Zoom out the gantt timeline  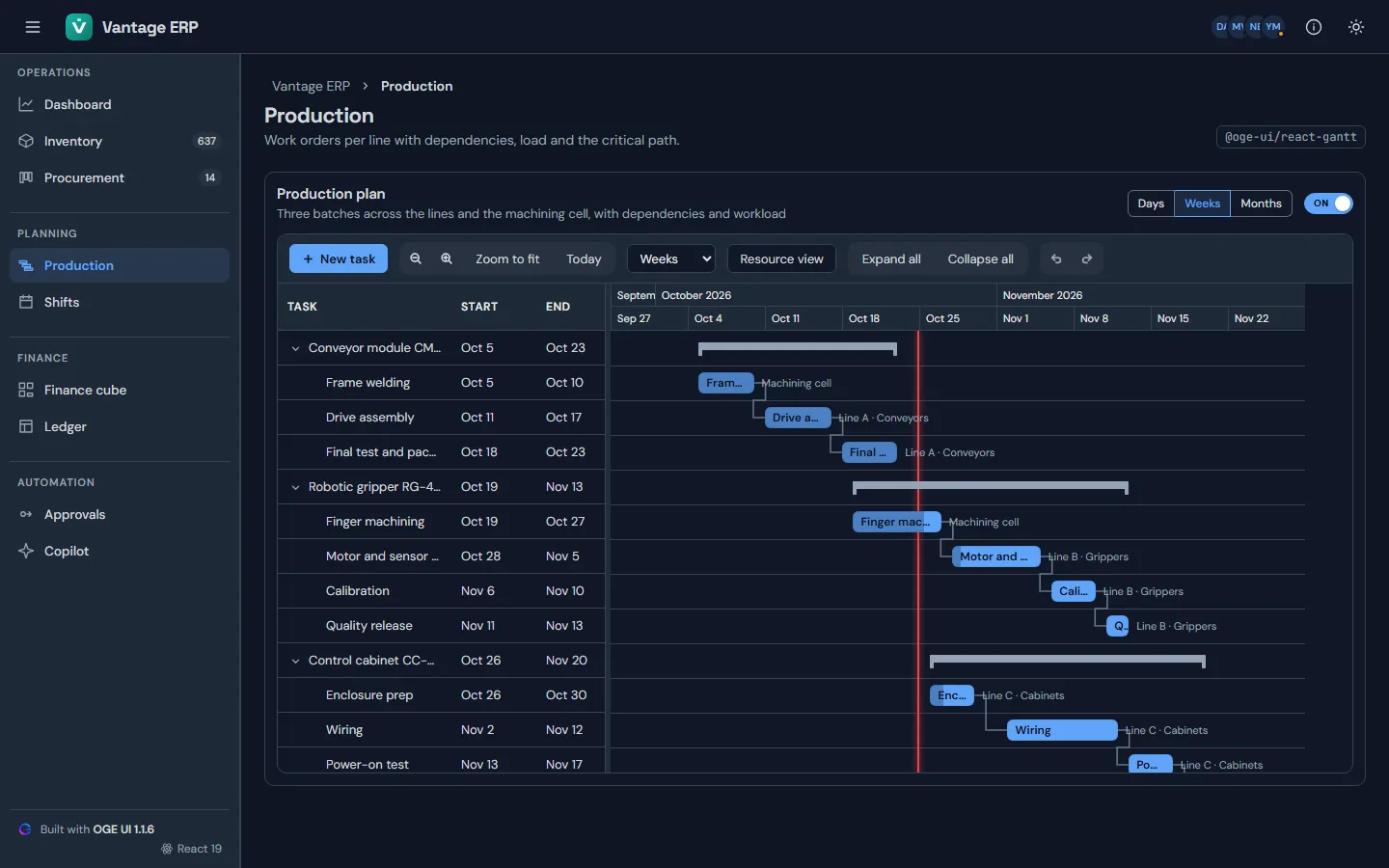(416, 258)
